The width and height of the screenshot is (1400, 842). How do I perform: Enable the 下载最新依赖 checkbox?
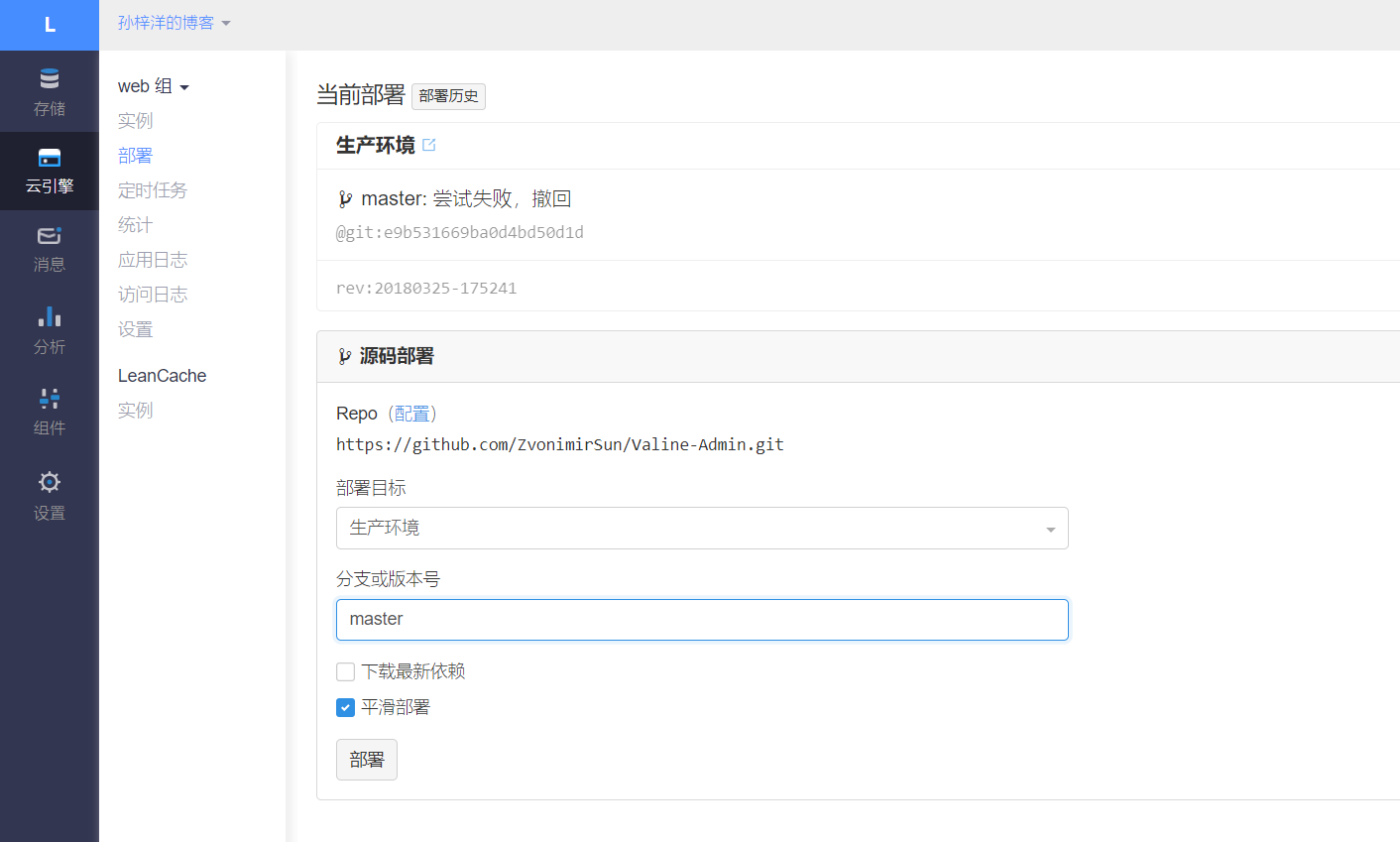346,672
